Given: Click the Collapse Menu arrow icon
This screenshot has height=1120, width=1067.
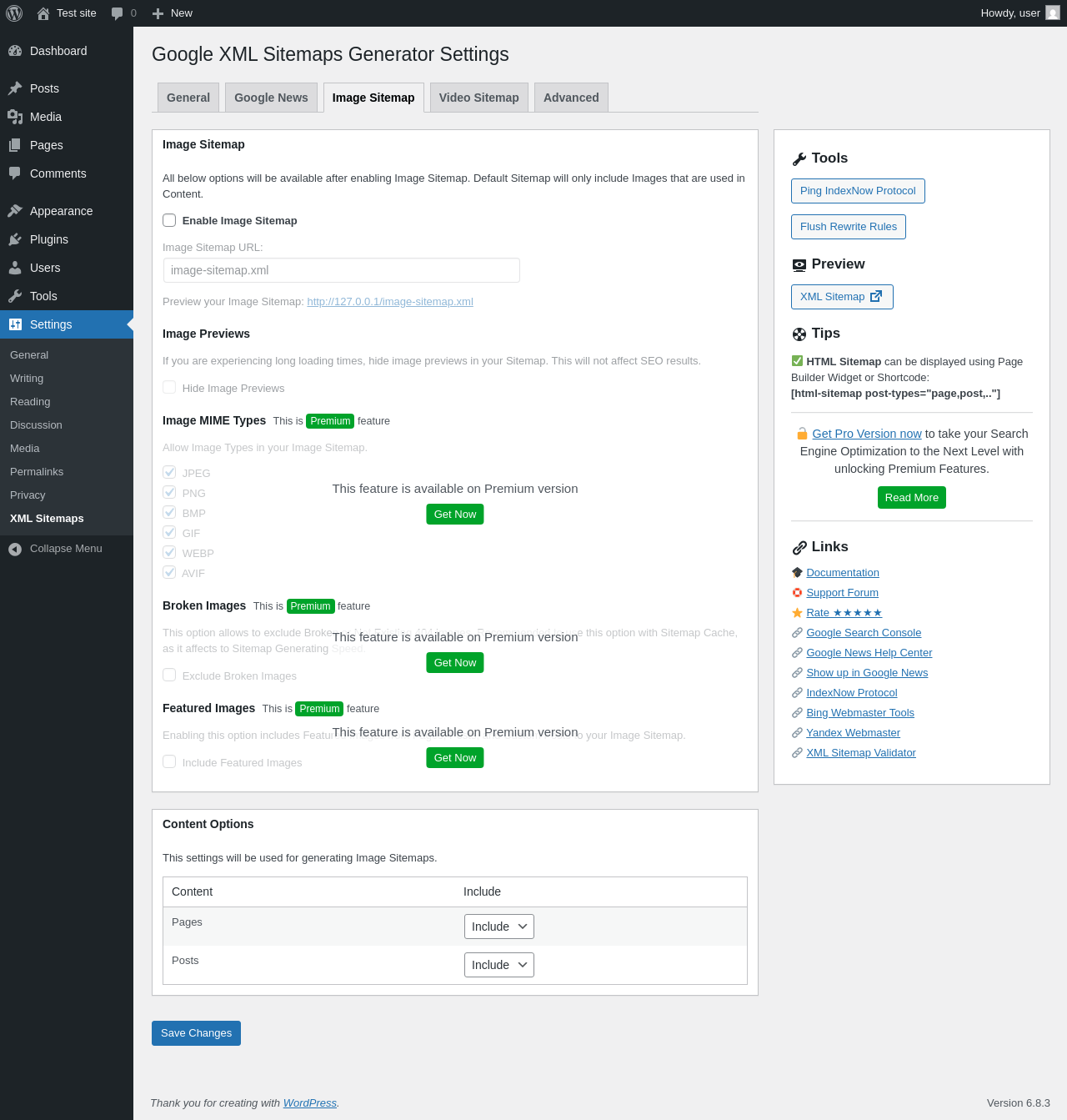Looking at the screenshot, I should tap(15, 549).
